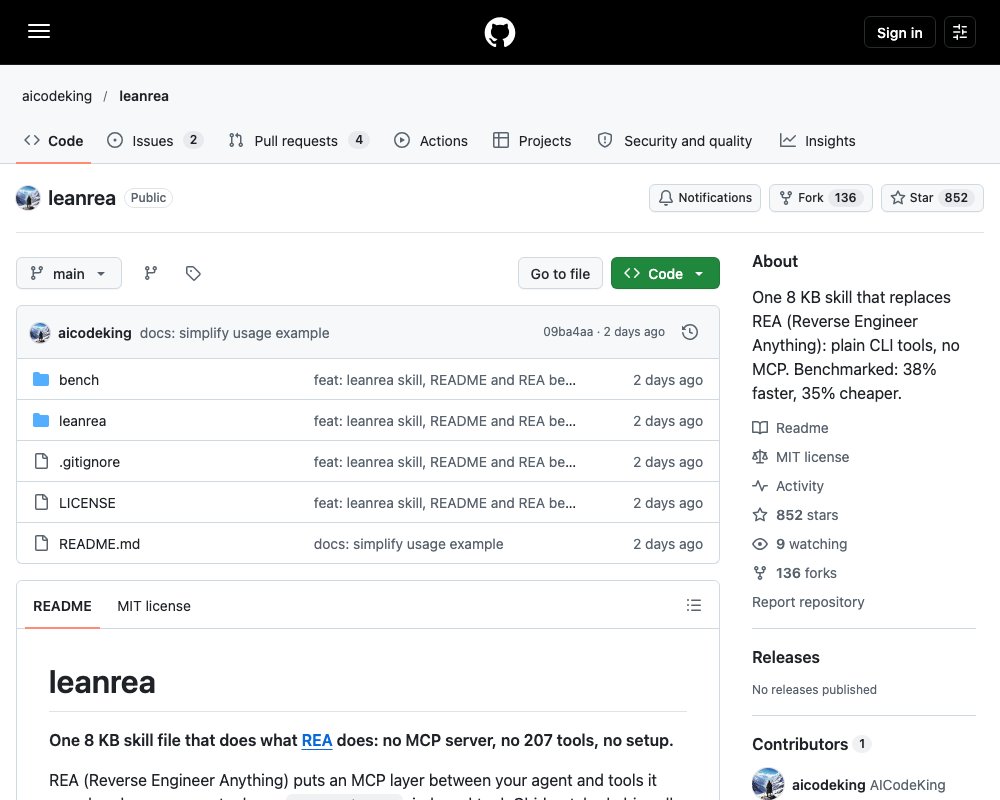Star the repository with the Star button
The image size is (1000, 800).
[932, 198]
